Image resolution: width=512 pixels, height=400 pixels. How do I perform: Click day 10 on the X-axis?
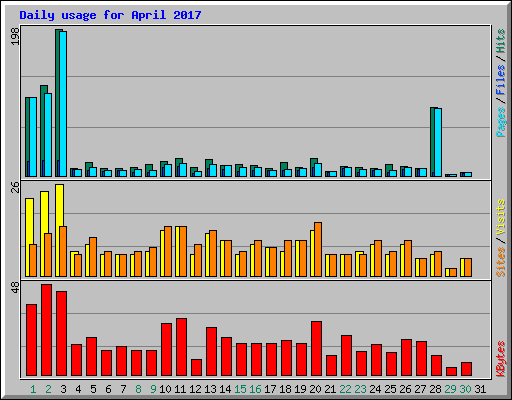[165, 389]
